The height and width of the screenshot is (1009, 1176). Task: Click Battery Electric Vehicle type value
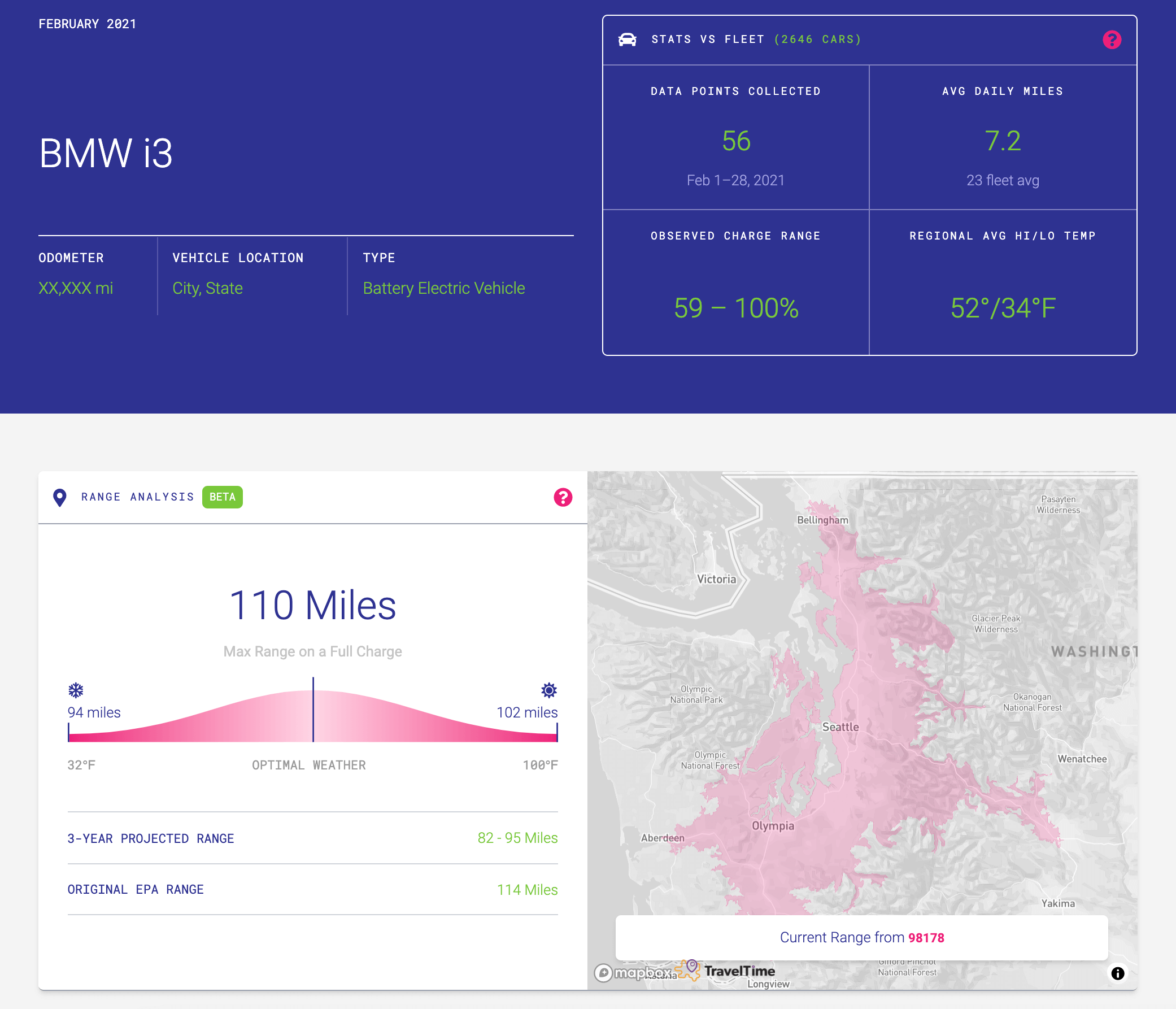[x=444, y=289]
